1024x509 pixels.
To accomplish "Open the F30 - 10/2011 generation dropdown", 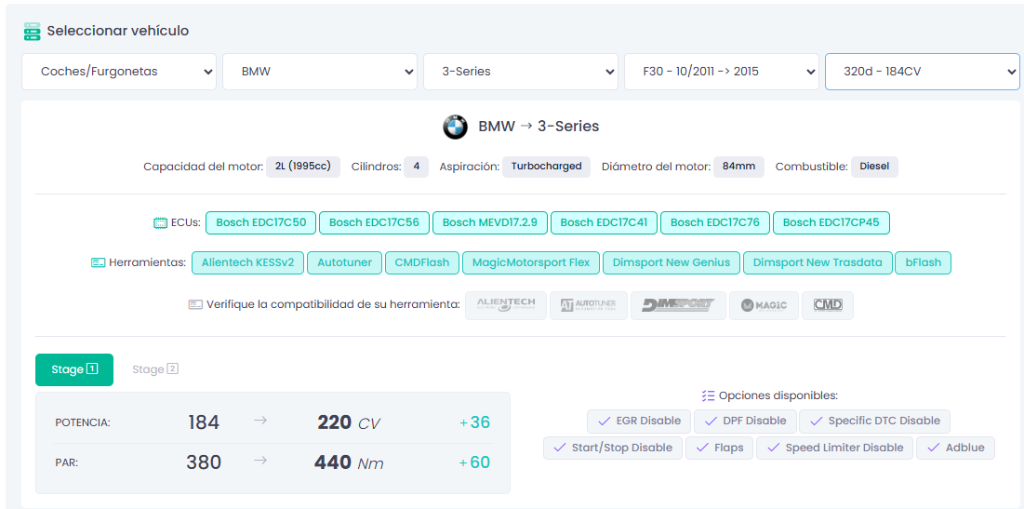I will 722,72.
